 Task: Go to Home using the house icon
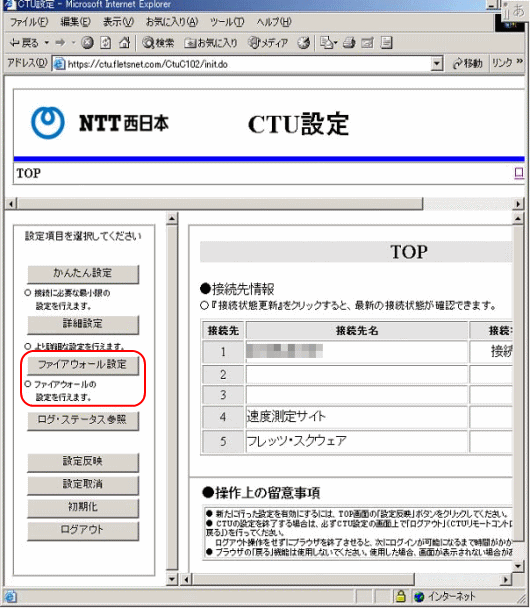coord(124,43)
